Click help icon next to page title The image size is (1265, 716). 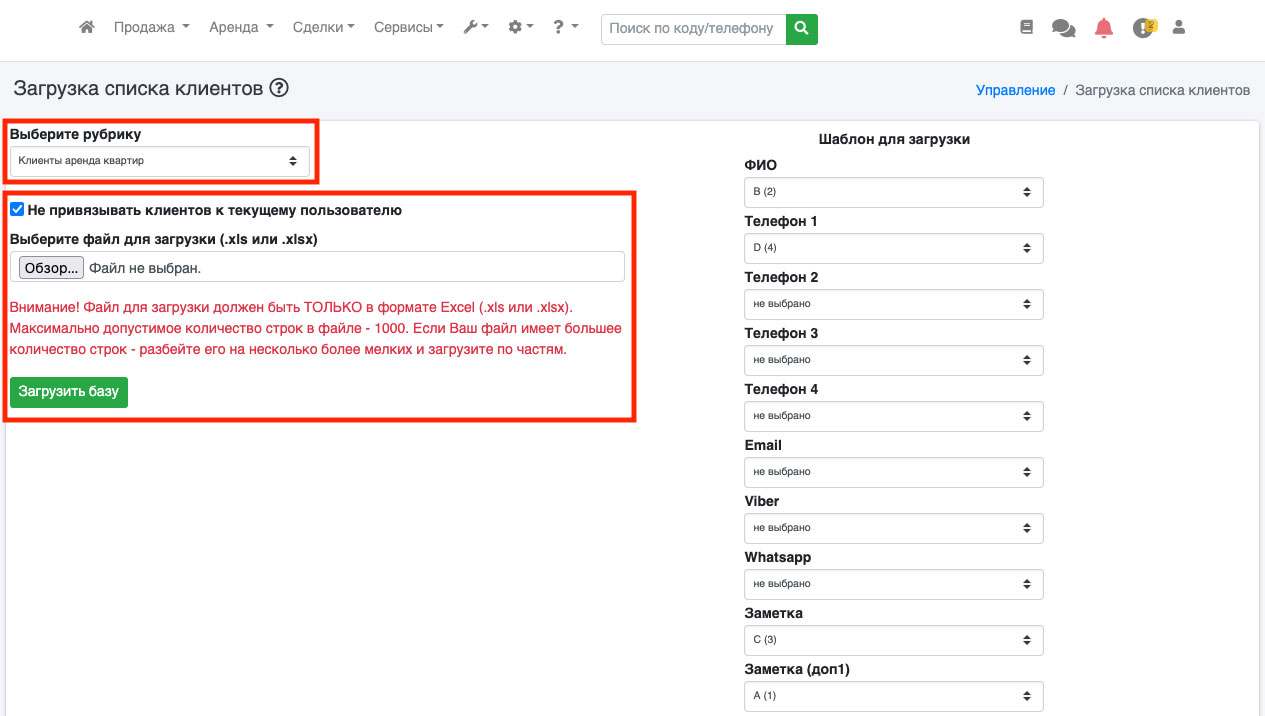279,88
